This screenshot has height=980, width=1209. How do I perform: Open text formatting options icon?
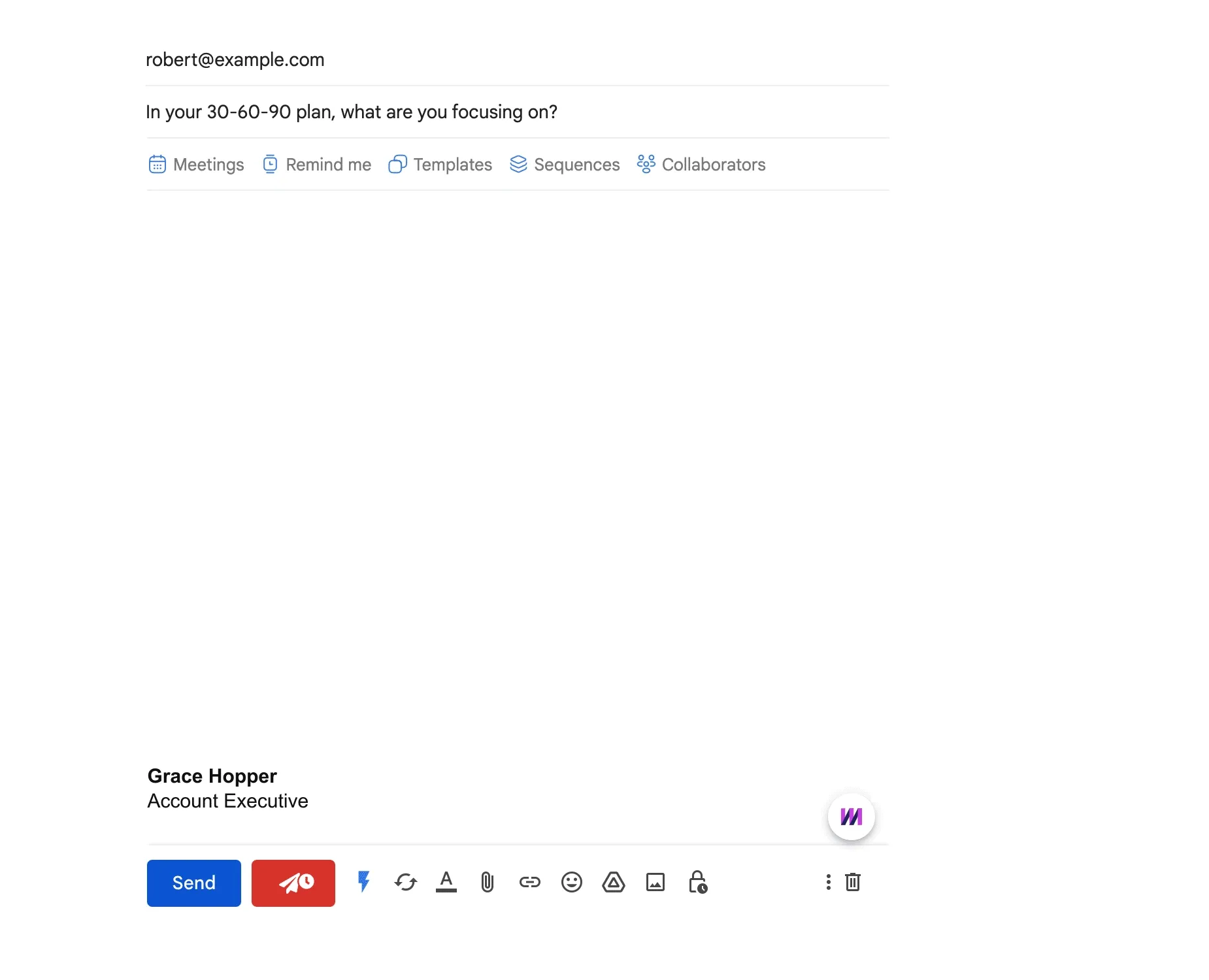coord(446,883)
